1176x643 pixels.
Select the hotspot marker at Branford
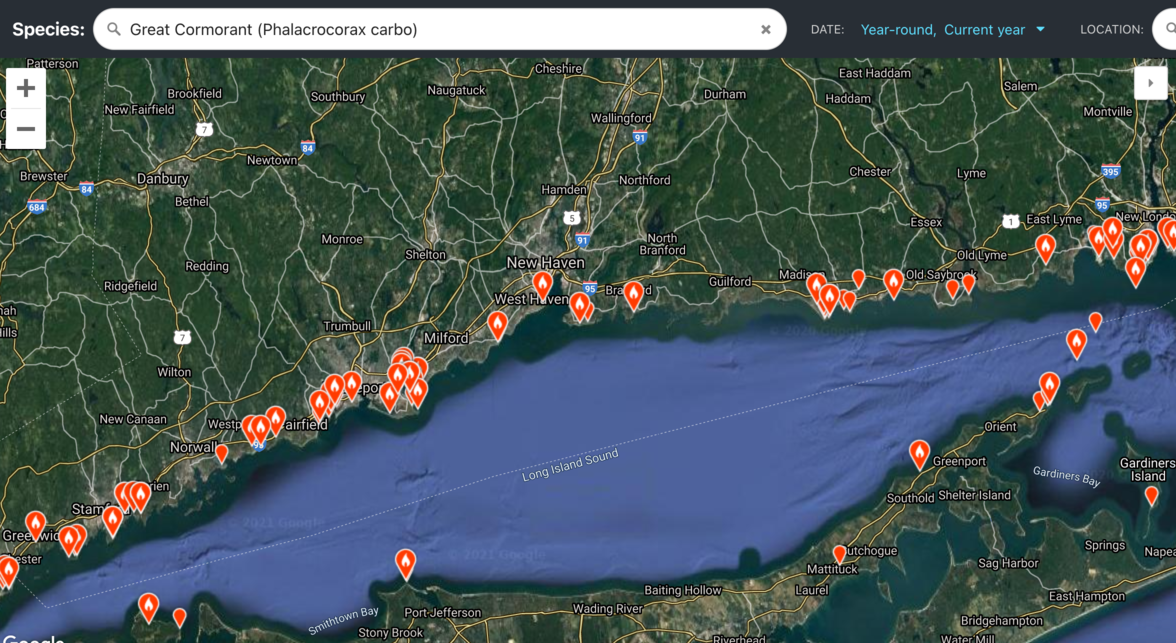coord(633,295)
